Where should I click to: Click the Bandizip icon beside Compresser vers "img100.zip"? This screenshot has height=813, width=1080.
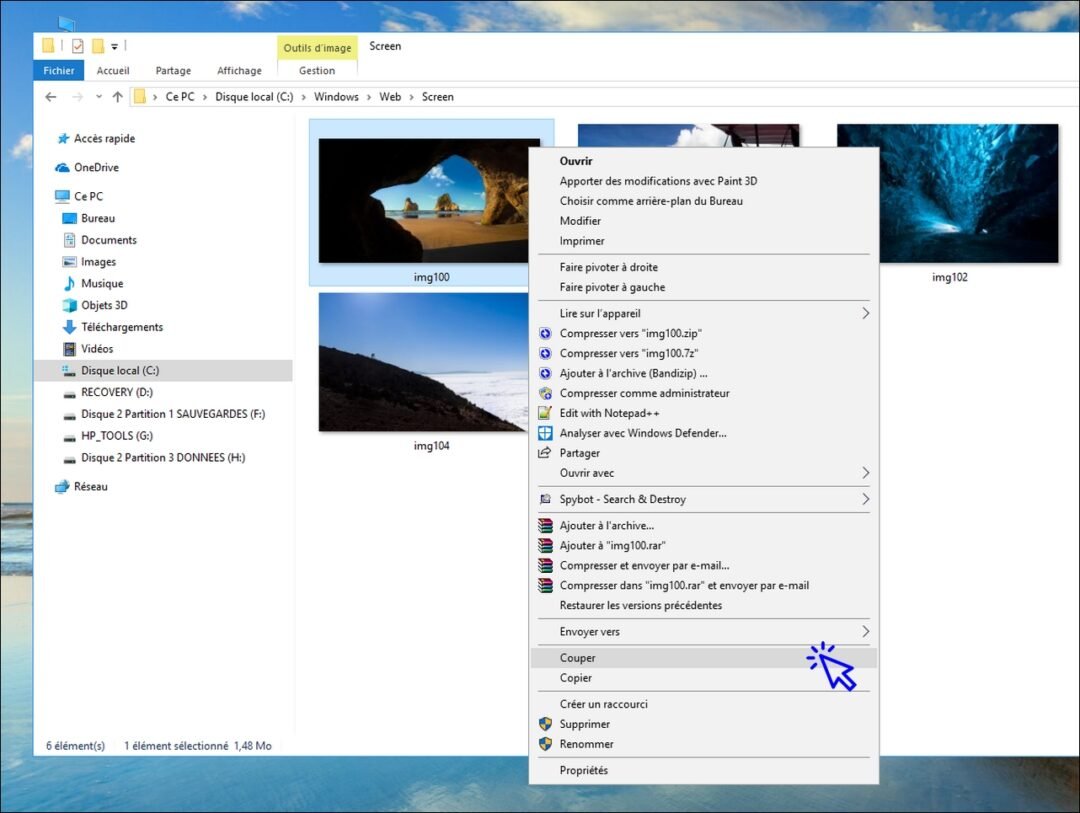(545, 333)
